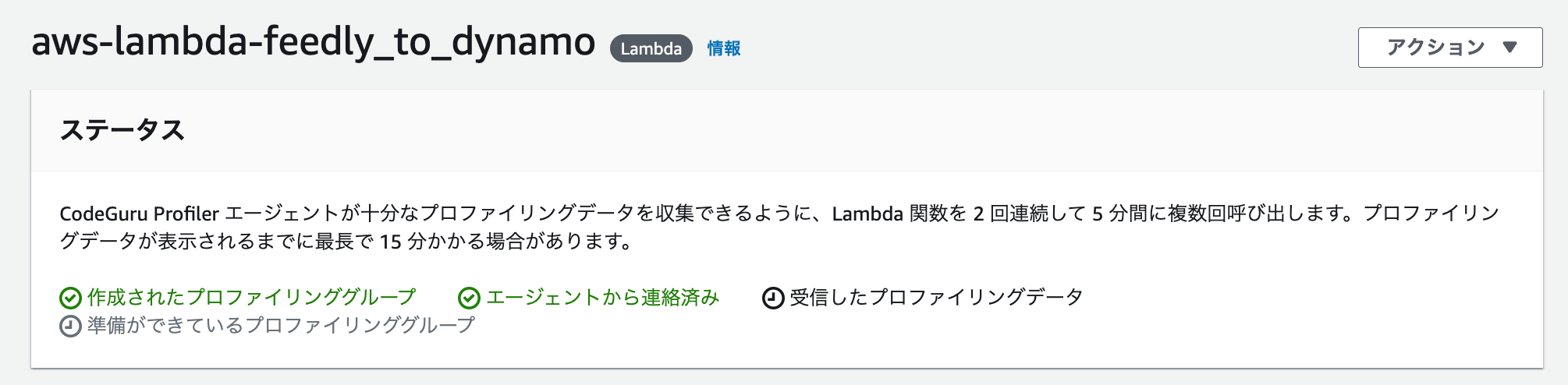Select the 作成されたプロファイリンググループ status text
Image resolution: width=1568 pixels, height=385 pixels.
[251, 298]
